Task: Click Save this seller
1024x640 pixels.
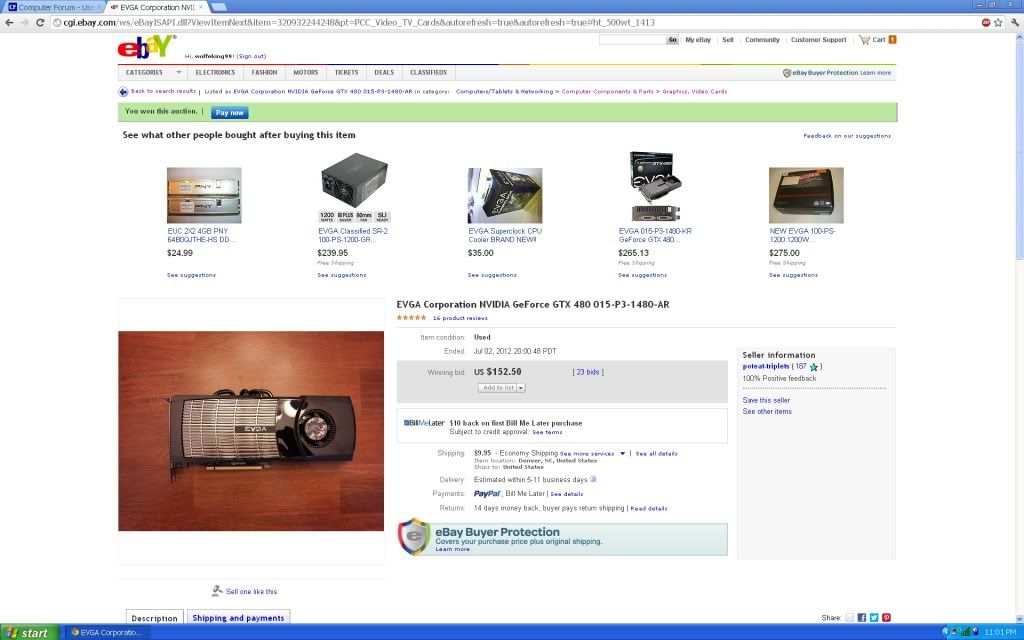Action: coord(766,400)
